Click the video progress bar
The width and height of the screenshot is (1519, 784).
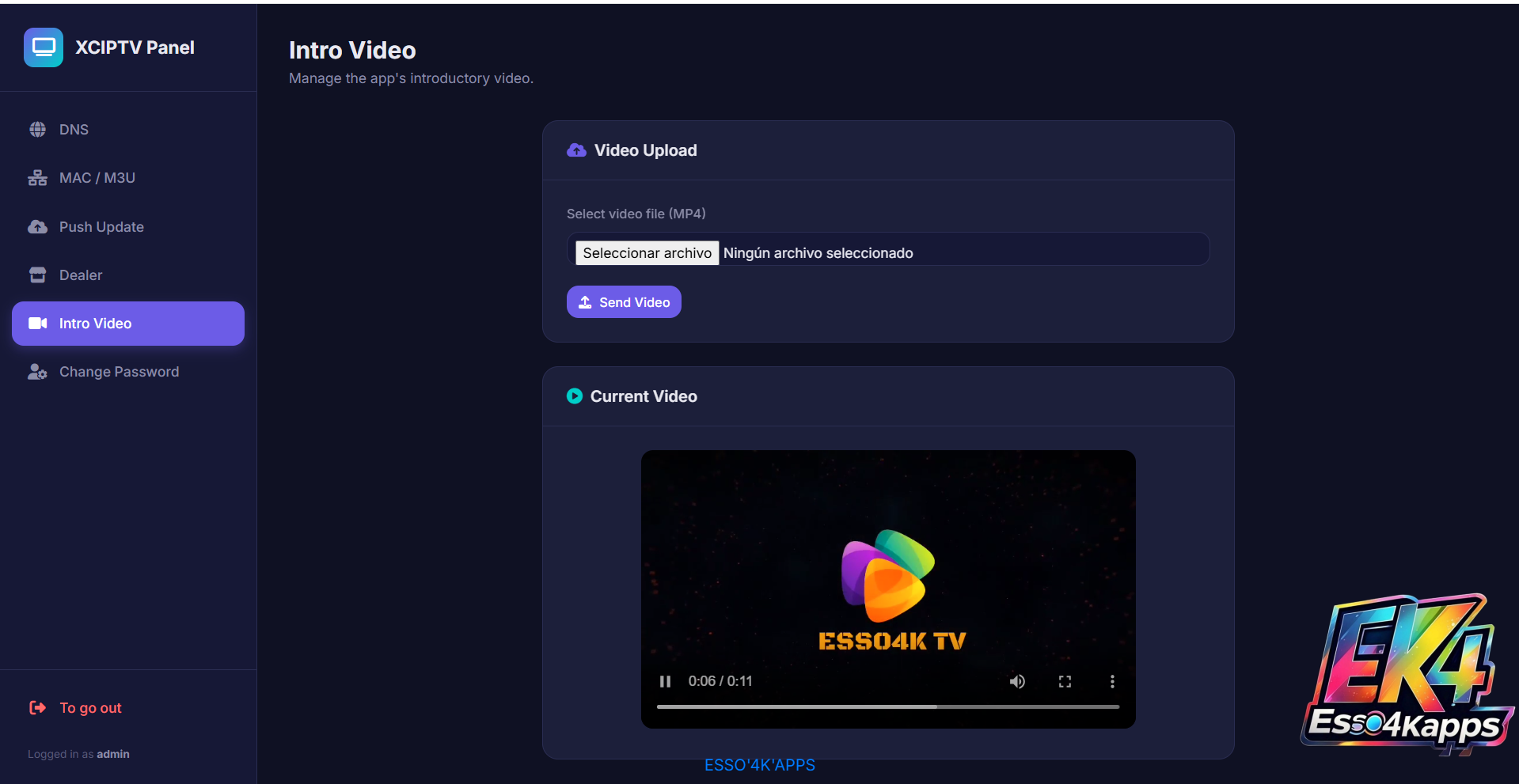pos(888,706)
